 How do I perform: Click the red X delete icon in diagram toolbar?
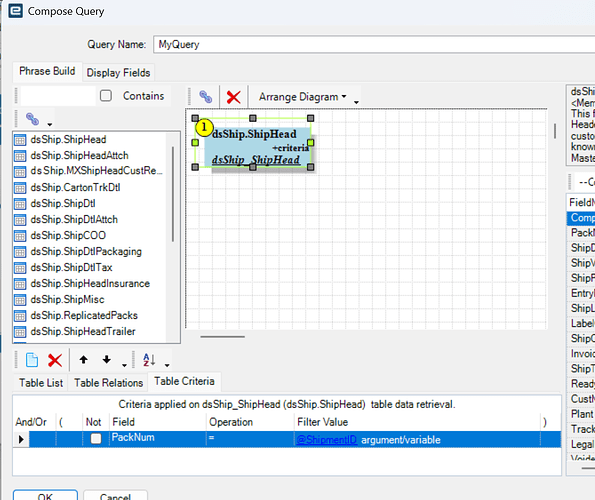(233, 97)
